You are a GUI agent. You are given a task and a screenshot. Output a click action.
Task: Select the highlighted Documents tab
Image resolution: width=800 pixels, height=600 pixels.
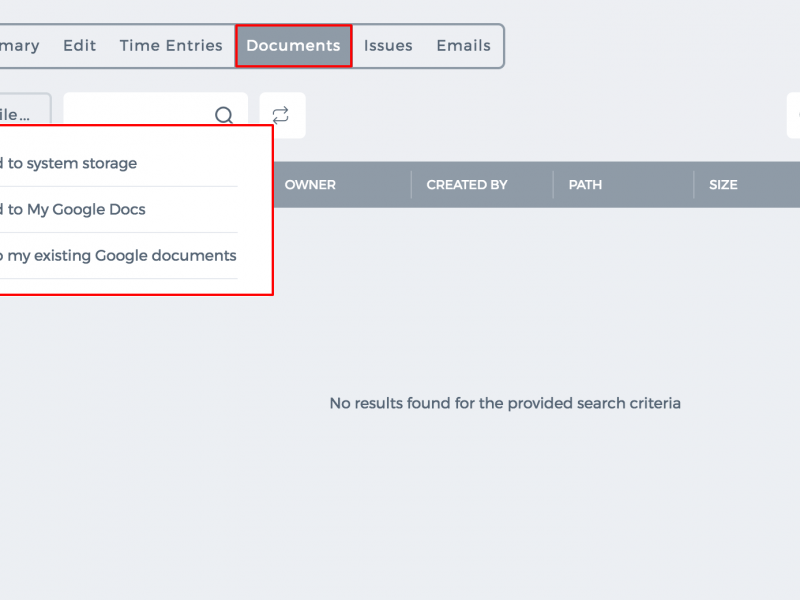click(293, 45)
